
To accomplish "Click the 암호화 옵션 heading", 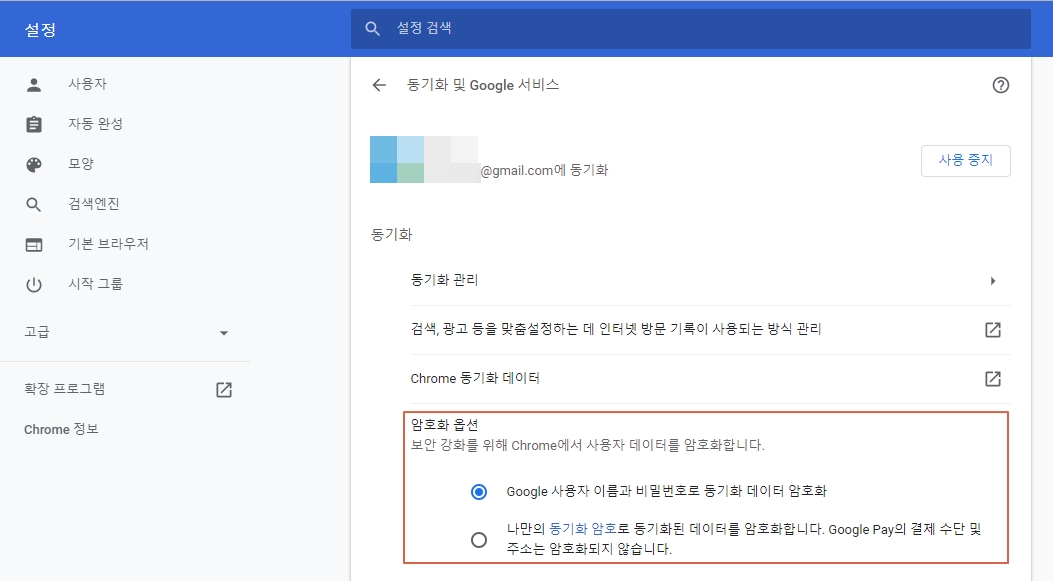I will [x=444, y=424].
